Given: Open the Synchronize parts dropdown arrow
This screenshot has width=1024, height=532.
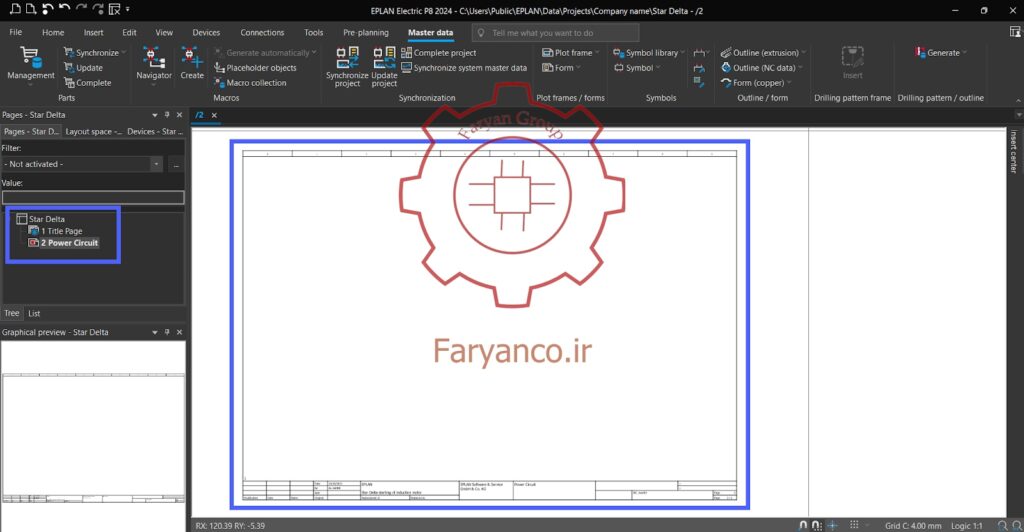Looking at the screenshot, I should click(x=124, y=53).
